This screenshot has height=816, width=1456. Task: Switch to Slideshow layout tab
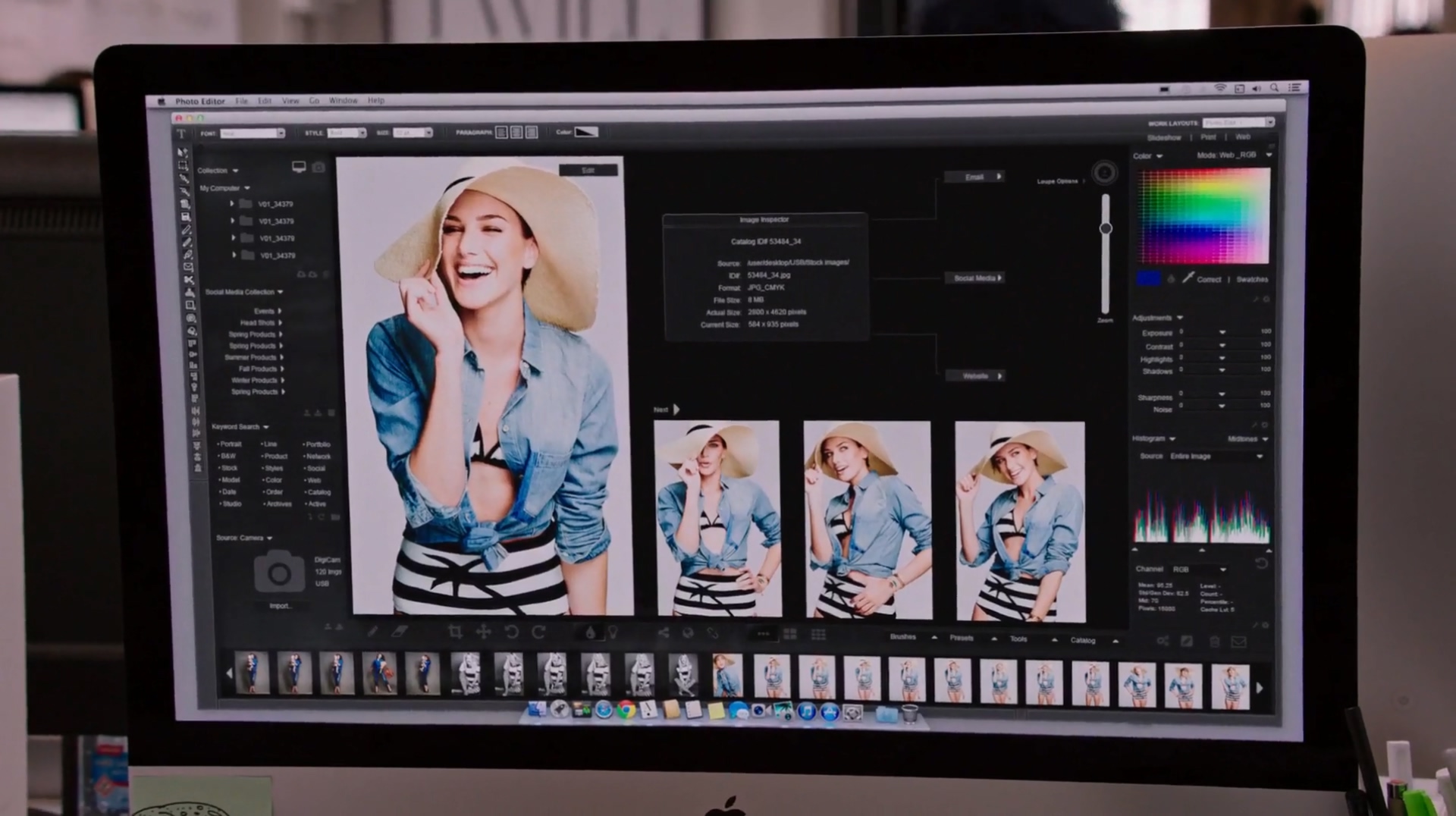1164,138
